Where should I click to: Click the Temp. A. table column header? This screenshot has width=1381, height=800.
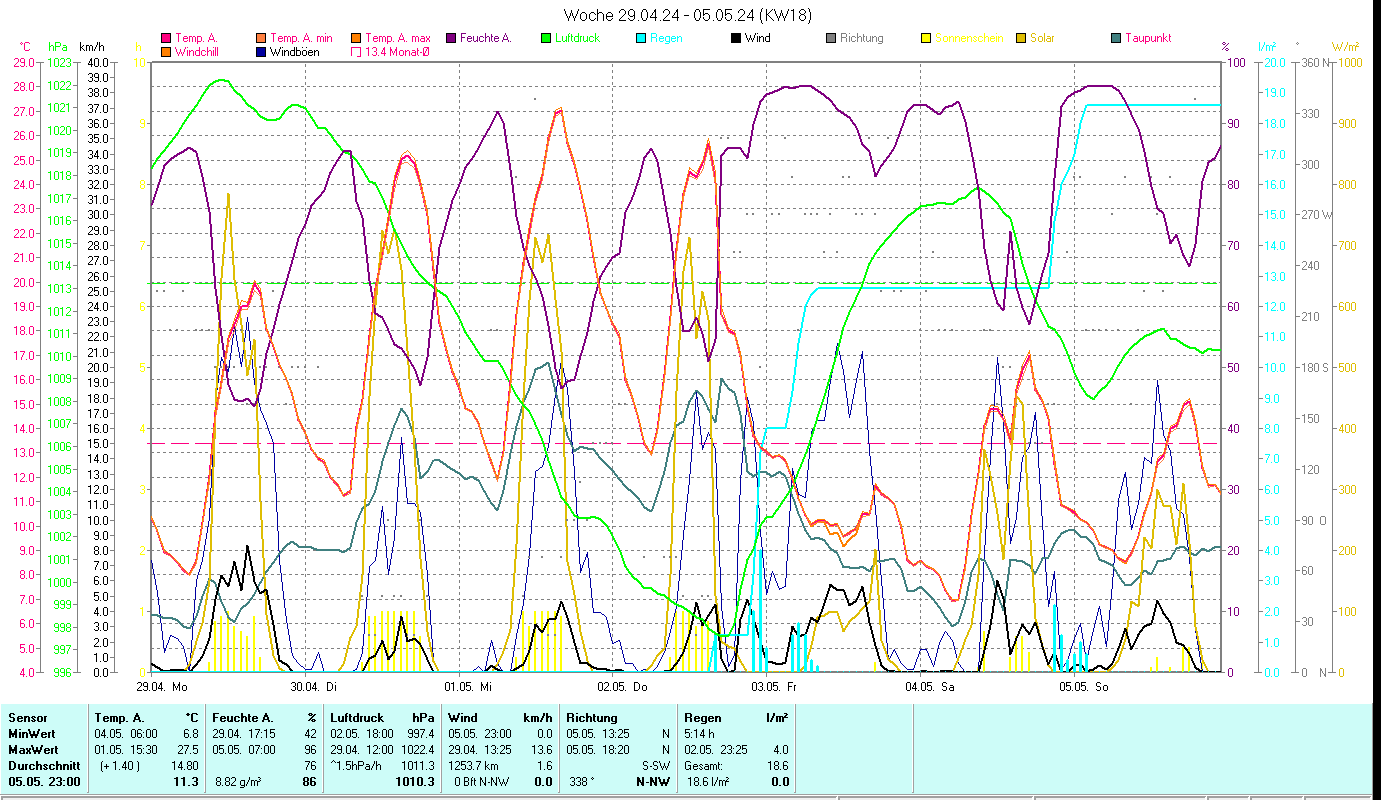pos(120,717)
